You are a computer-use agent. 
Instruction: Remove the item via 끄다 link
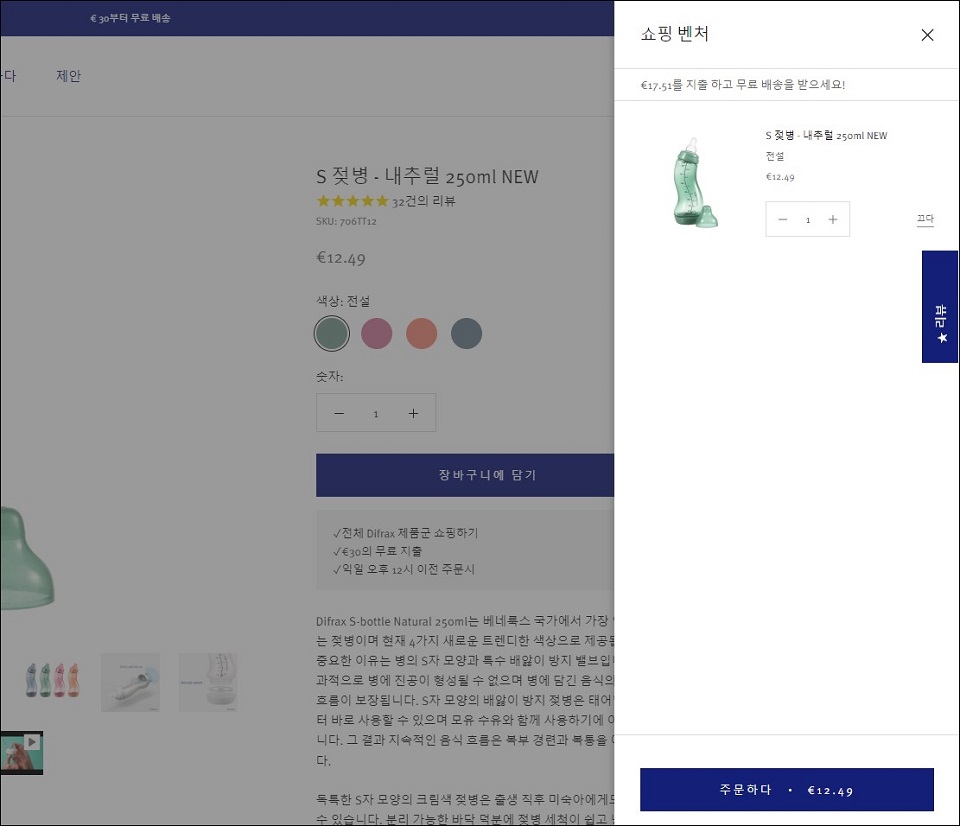click(x=924, y=219)
